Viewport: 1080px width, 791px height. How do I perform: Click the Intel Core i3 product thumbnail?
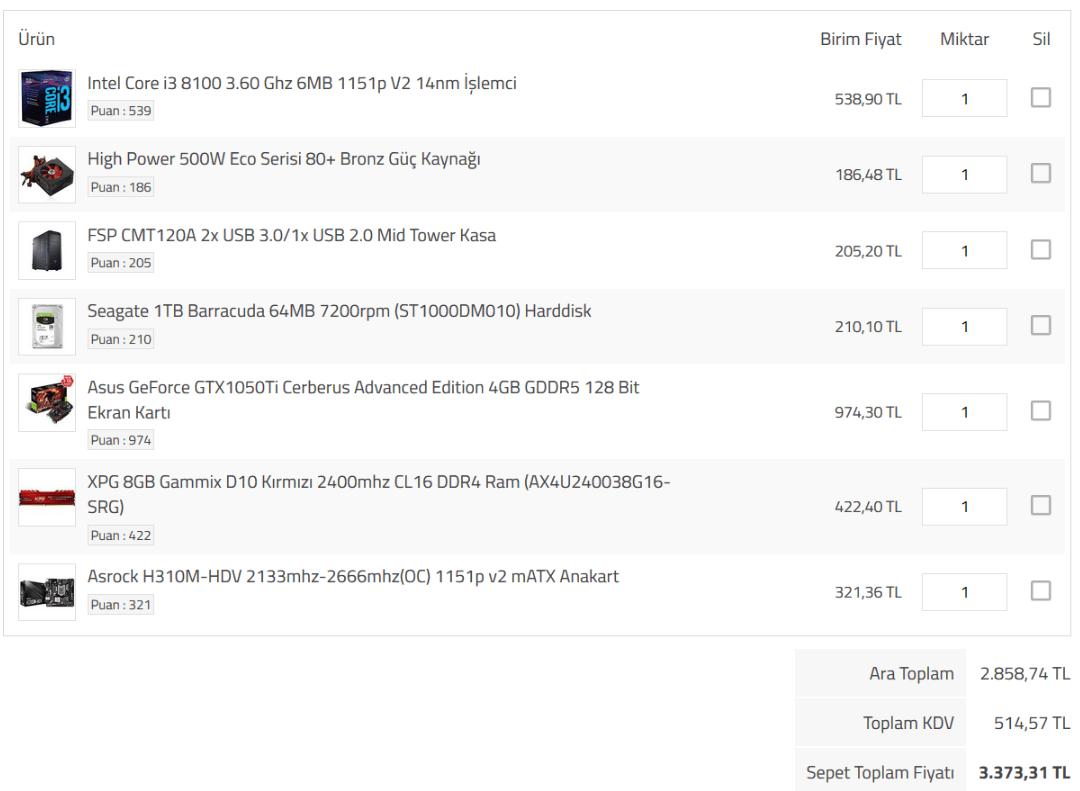47,98
